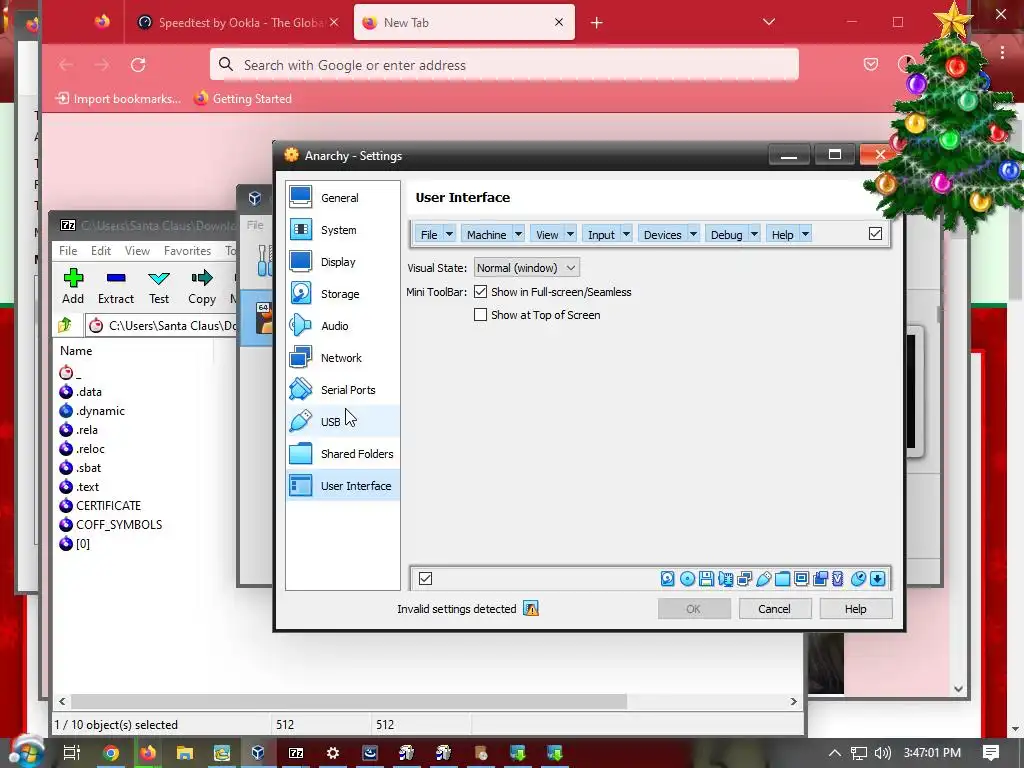Screen dimensions: 1024x768
Task: Open Task View on the taskbar
Action: pos(71,753)
